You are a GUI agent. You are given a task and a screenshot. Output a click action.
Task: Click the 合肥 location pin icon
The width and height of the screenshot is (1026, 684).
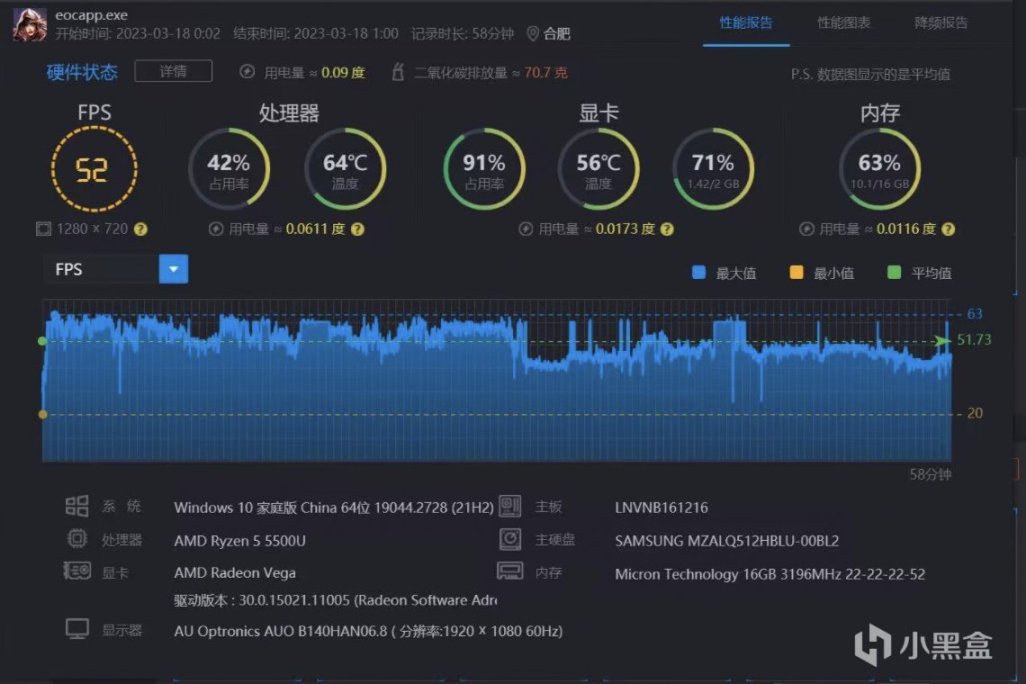click(533, 33)
